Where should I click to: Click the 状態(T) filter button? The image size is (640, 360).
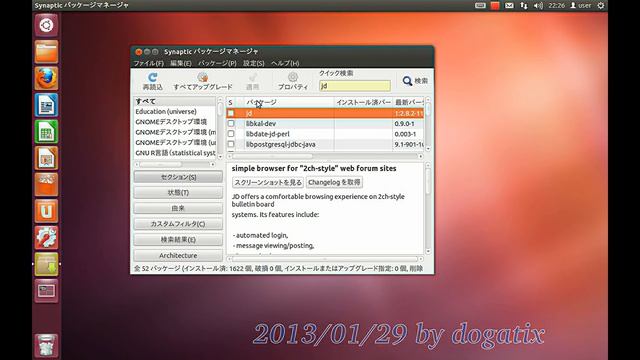[178, 193]
